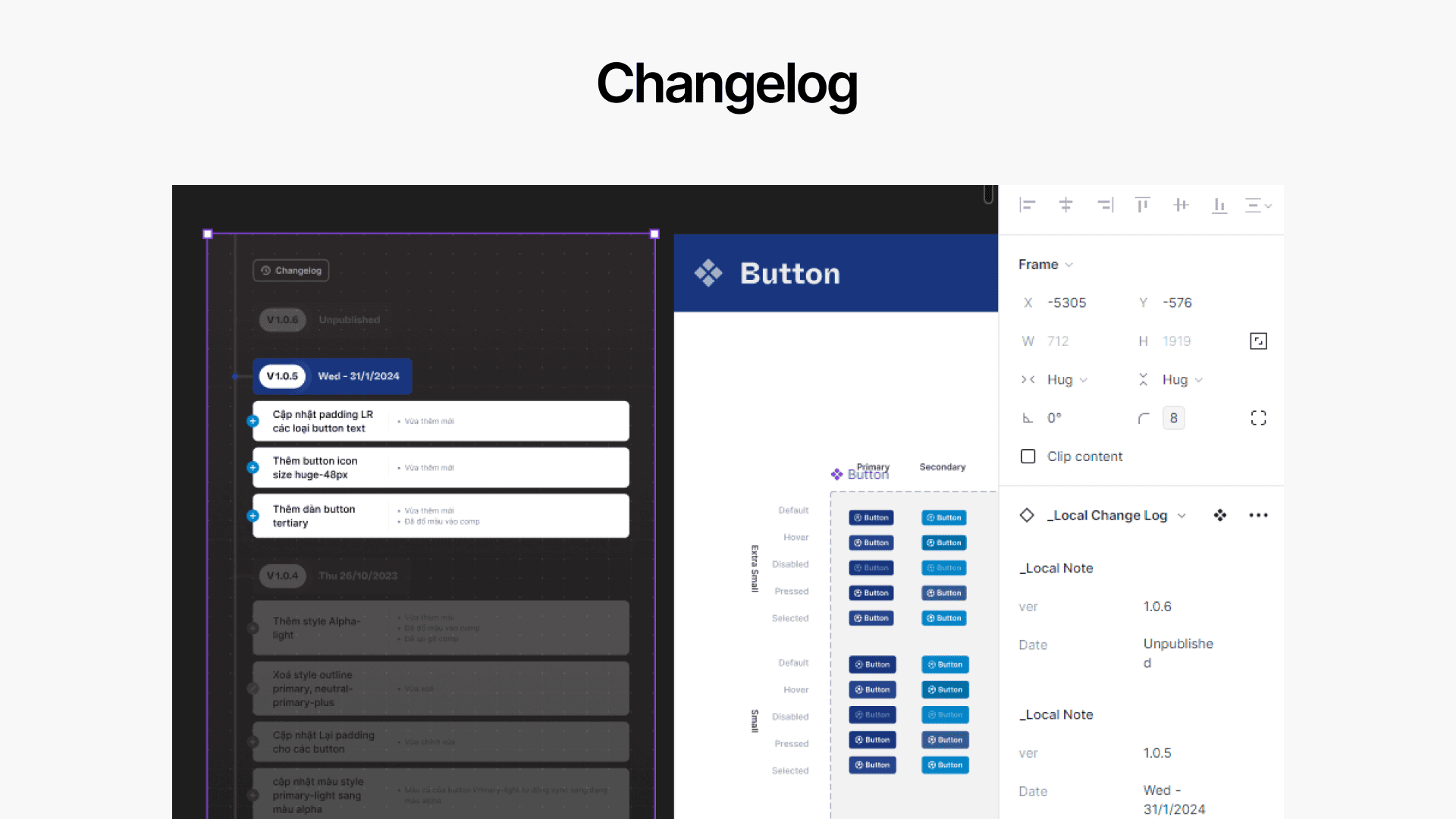Open vertical Hug resizing dropdown
This screenshot has height=819, width=1456.
pyautogui.click(x=1183, y=380)
